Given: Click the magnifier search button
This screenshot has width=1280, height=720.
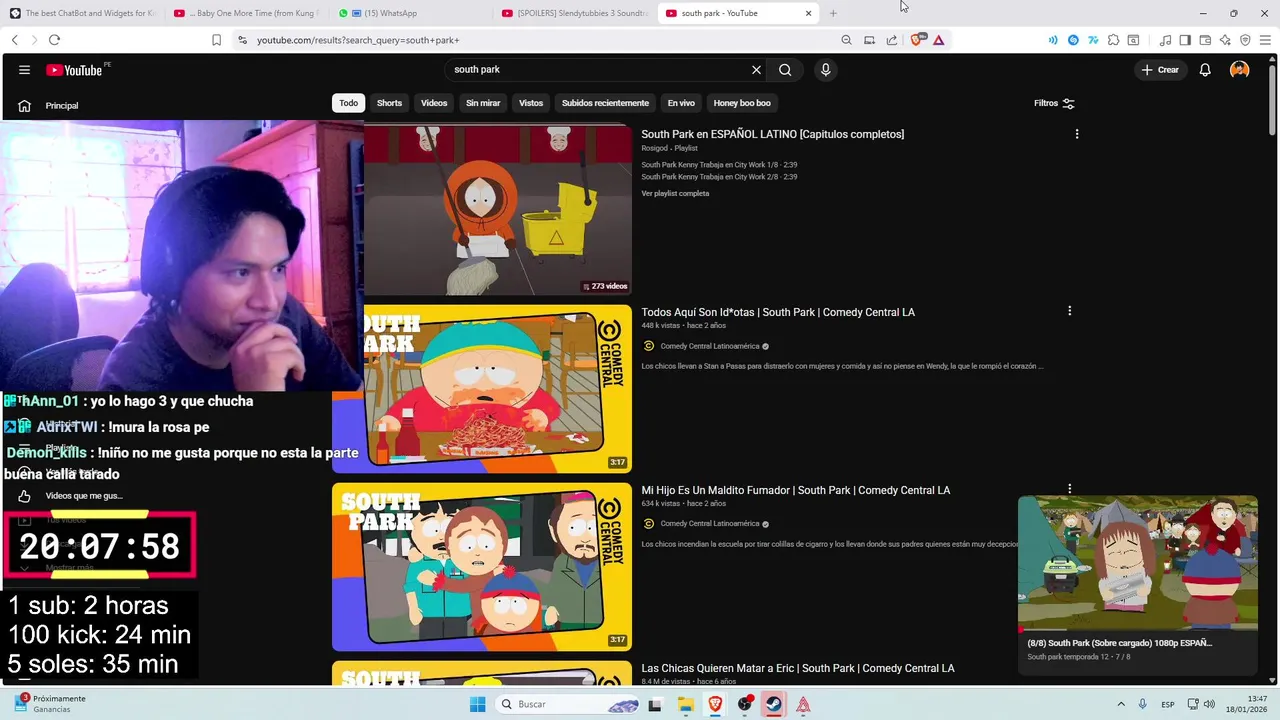Looking at the screenshot, I should pyautogui.click(x=785, y=70).
